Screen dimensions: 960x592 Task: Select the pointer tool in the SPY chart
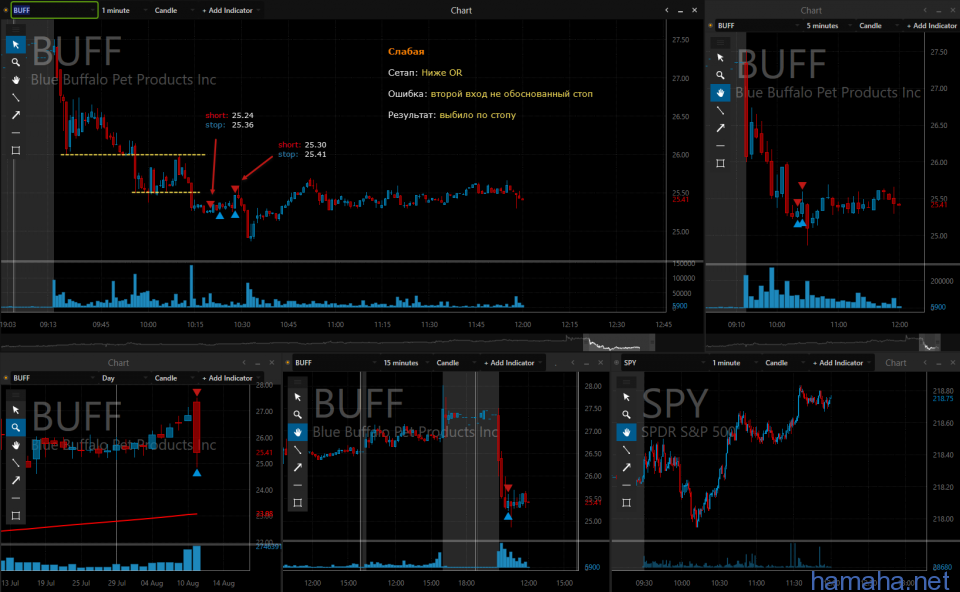point(626,397)
